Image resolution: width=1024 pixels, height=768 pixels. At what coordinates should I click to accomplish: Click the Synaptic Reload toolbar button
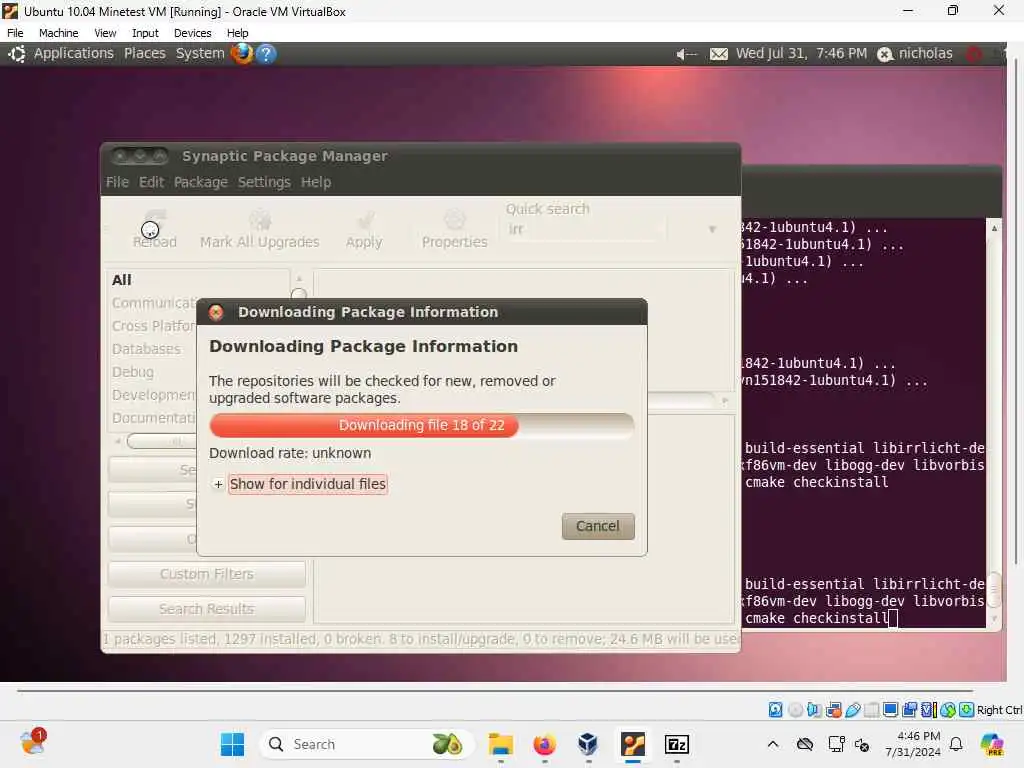(155, 230)
